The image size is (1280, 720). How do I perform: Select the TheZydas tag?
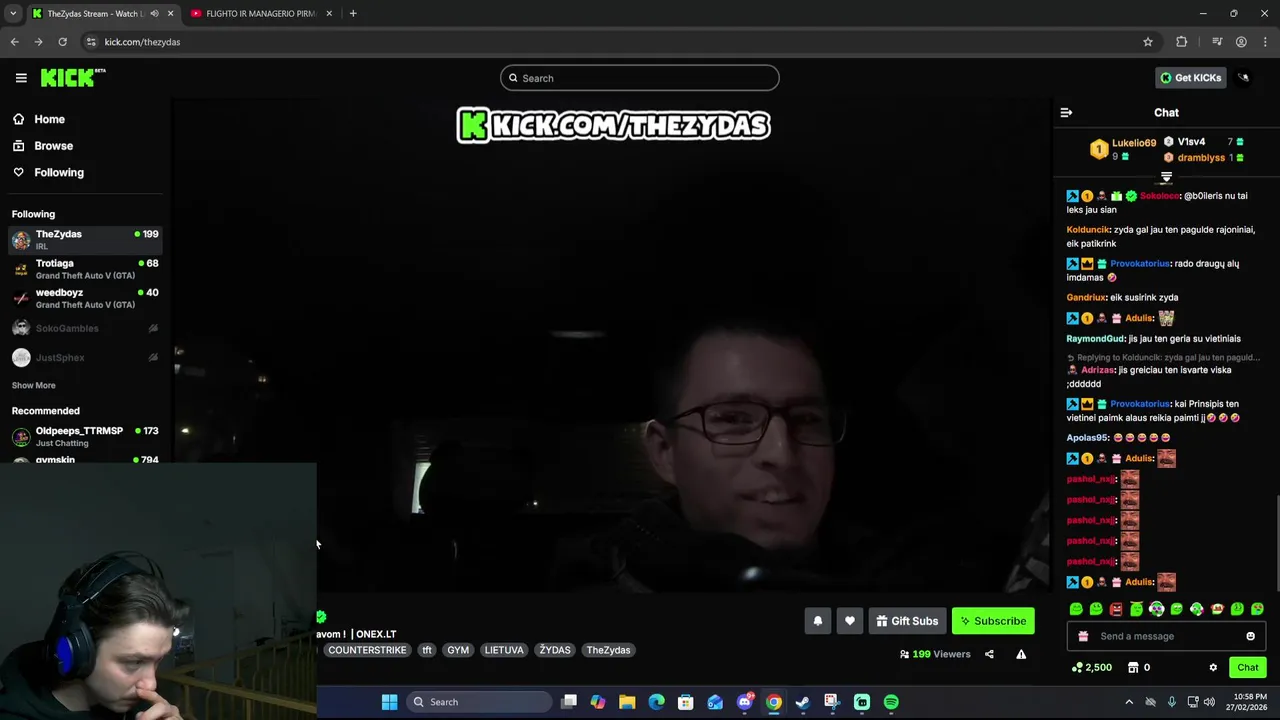coord(608,650)
